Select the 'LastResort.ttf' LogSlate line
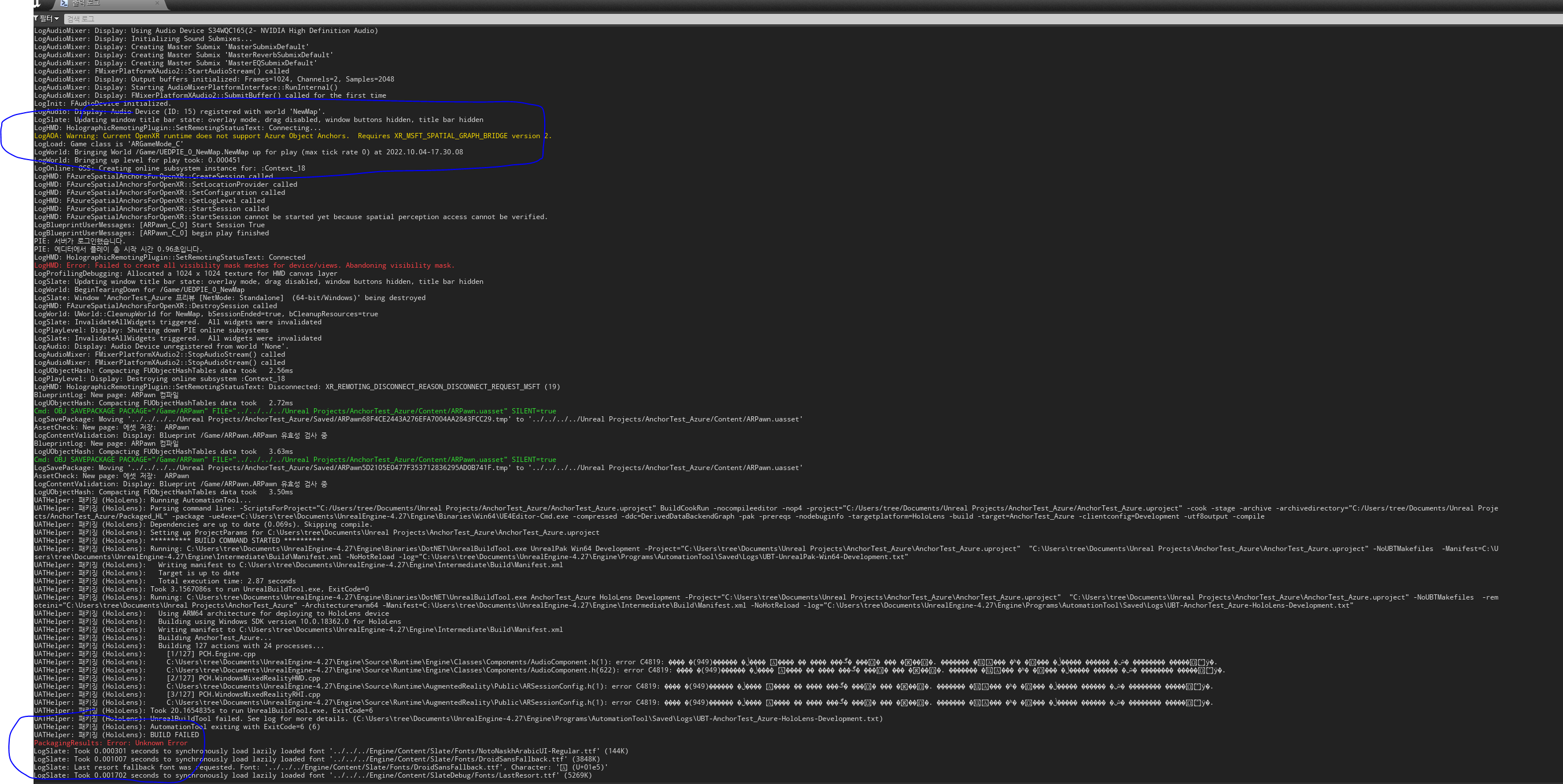Viewport: 1563px width, 784px height. point(313,775)
